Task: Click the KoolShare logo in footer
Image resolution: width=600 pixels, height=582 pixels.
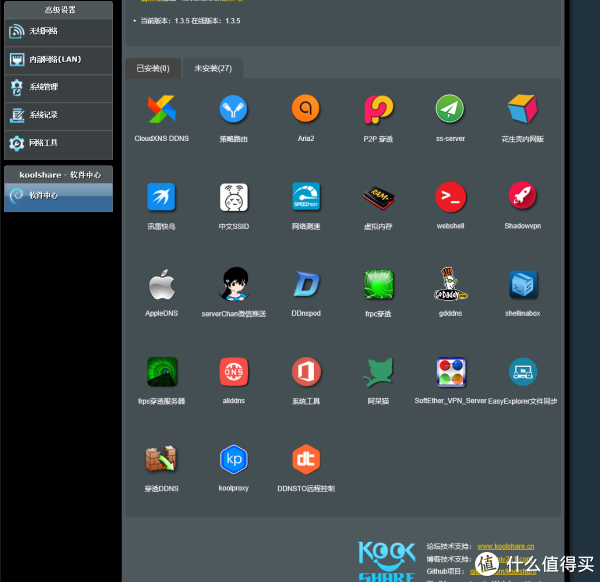Action: tap(385, 560)
